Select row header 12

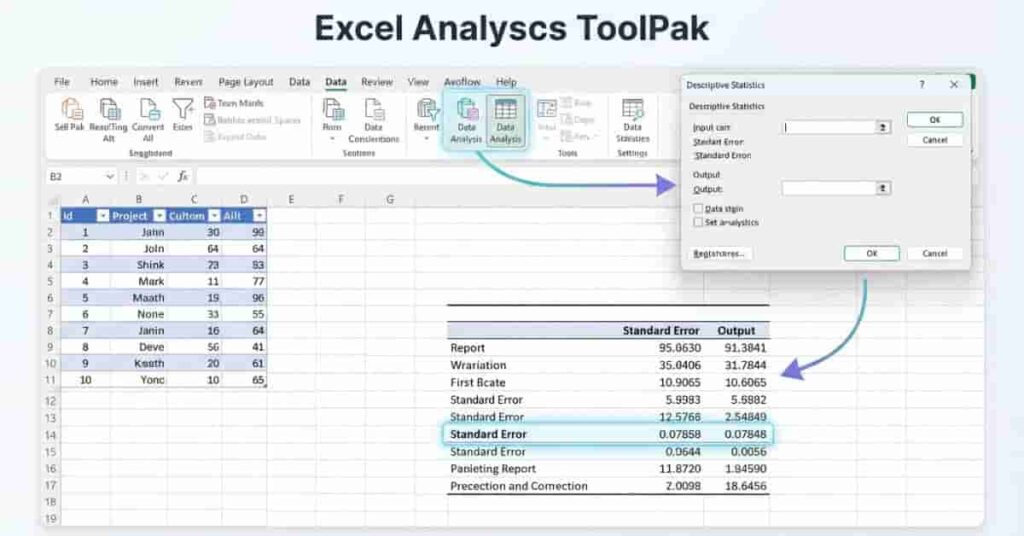pyautogui.click(x=51, y=401)
